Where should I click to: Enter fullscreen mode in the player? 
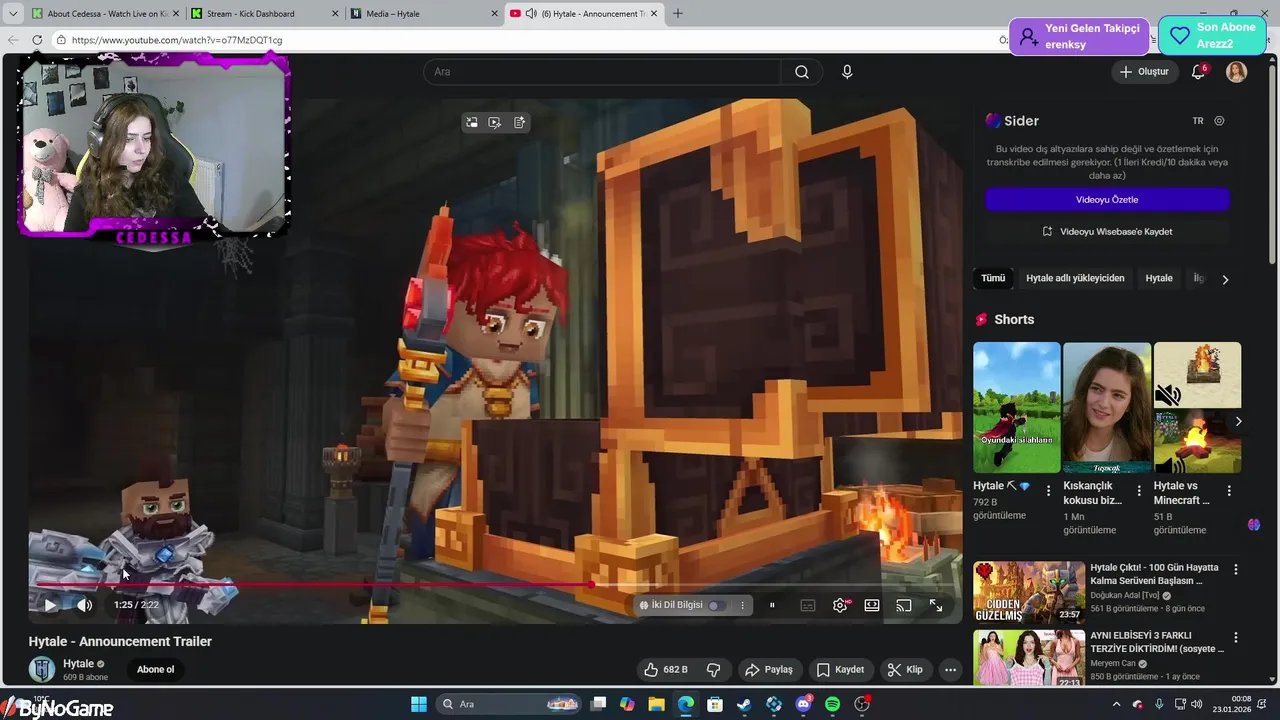click(x=936, y=605)
